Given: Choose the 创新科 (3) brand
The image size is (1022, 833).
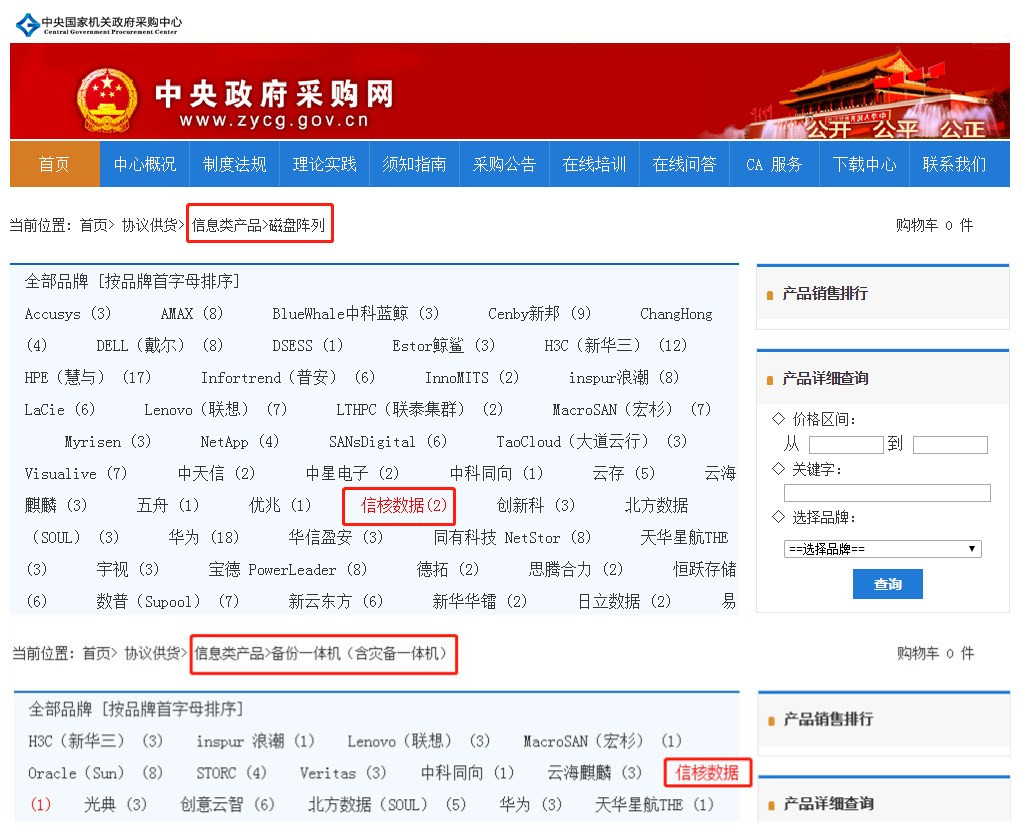Looking at the screenshot, I should (536, 506).
